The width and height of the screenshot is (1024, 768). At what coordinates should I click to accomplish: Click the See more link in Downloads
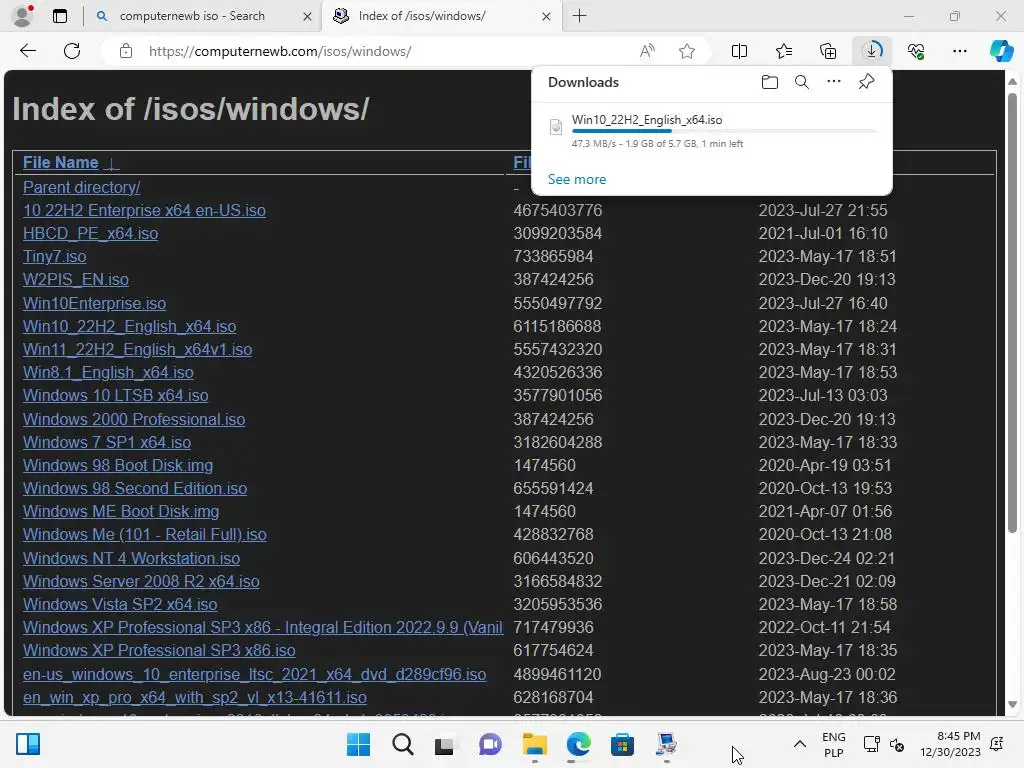point(577,179)
